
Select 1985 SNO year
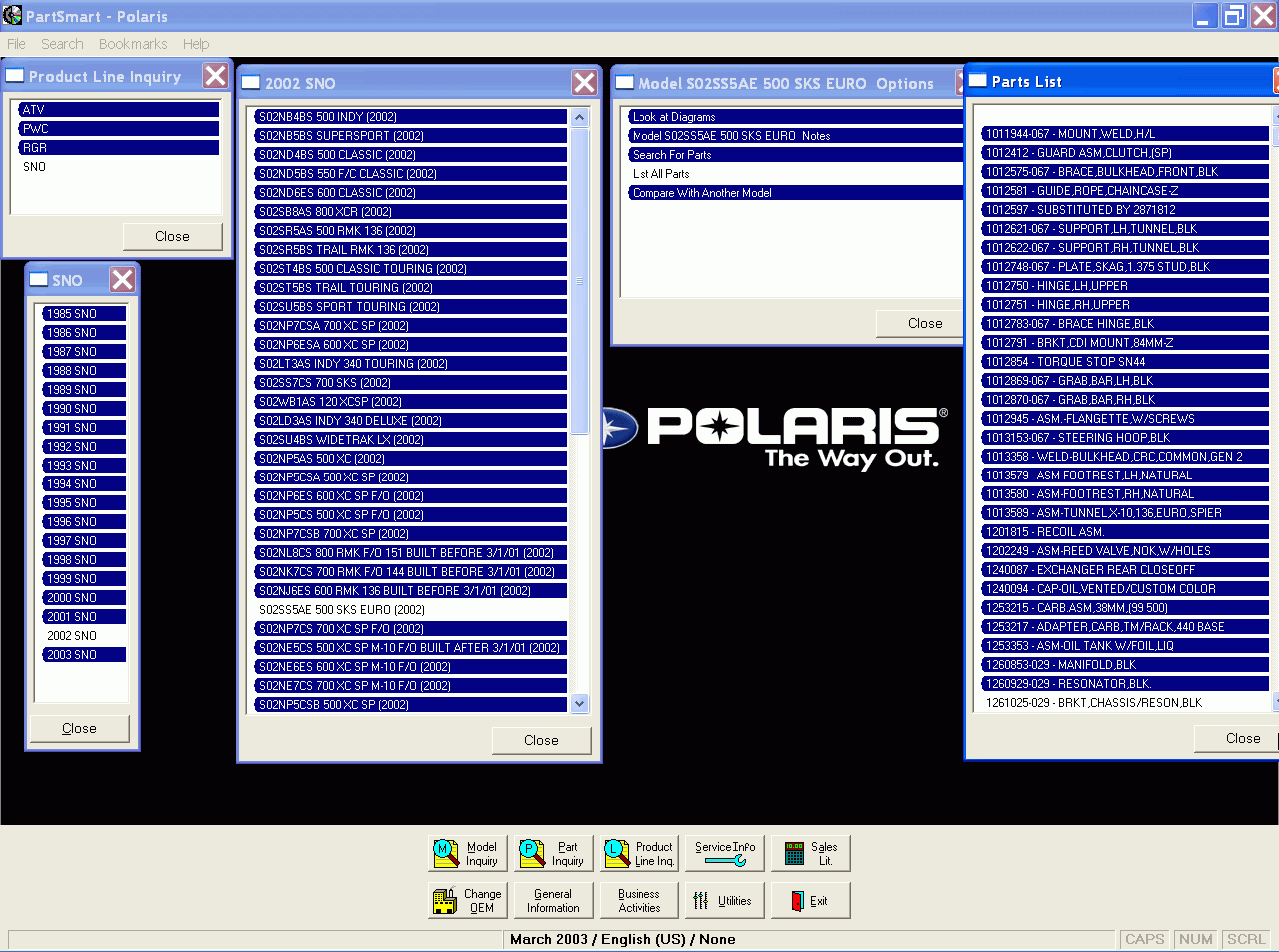pos(84,314)
